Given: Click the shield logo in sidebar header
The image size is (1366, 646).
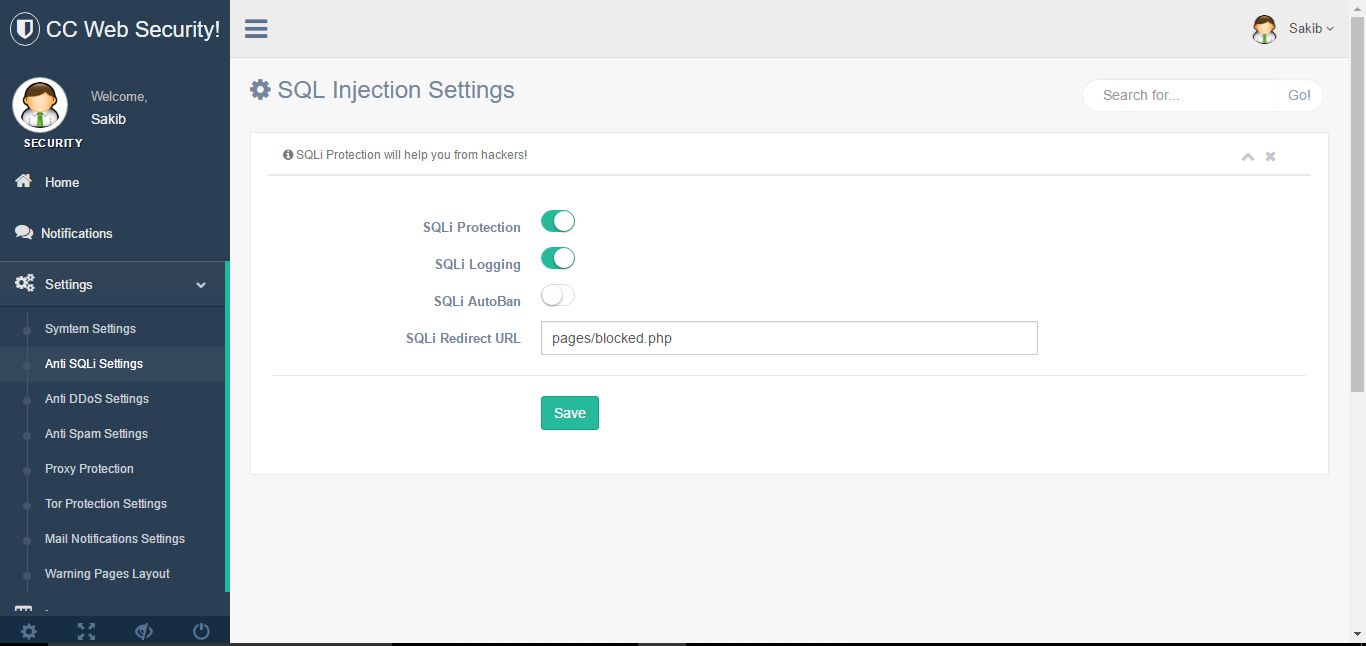Looking at the screenshot, I should 25,29.
